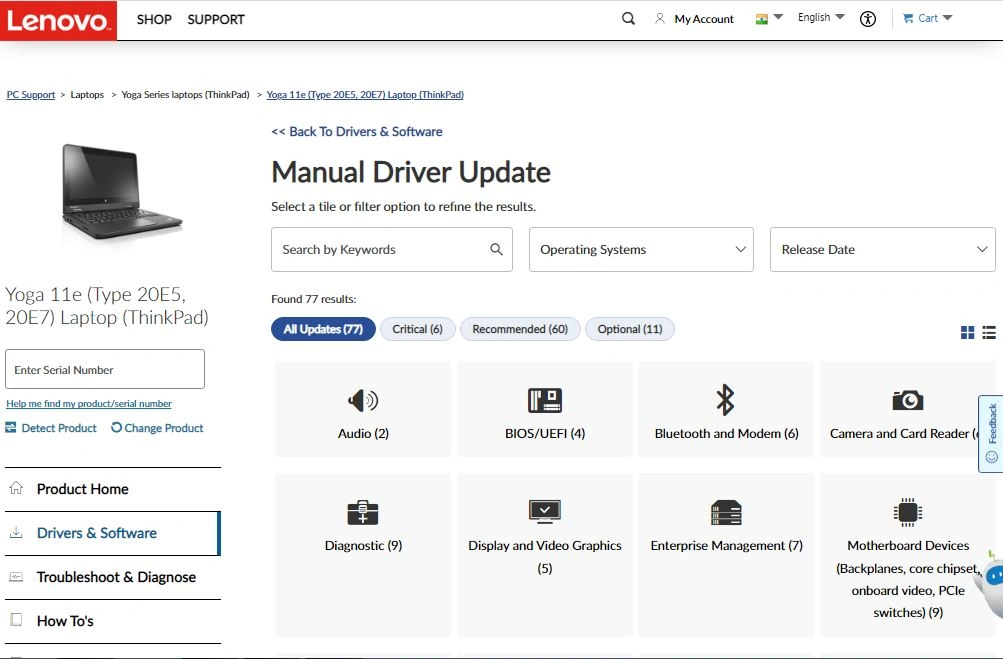Filter by Critical (6) updates

pyautogui.click(x=417, y=329)
